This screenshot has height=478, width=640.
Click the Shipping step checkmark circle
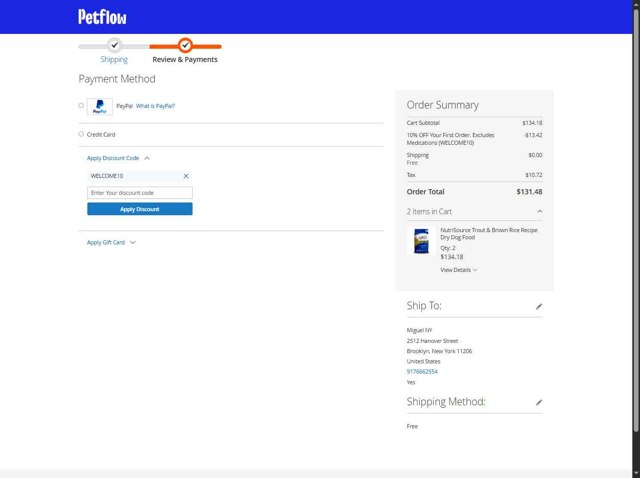pos(115,45)
